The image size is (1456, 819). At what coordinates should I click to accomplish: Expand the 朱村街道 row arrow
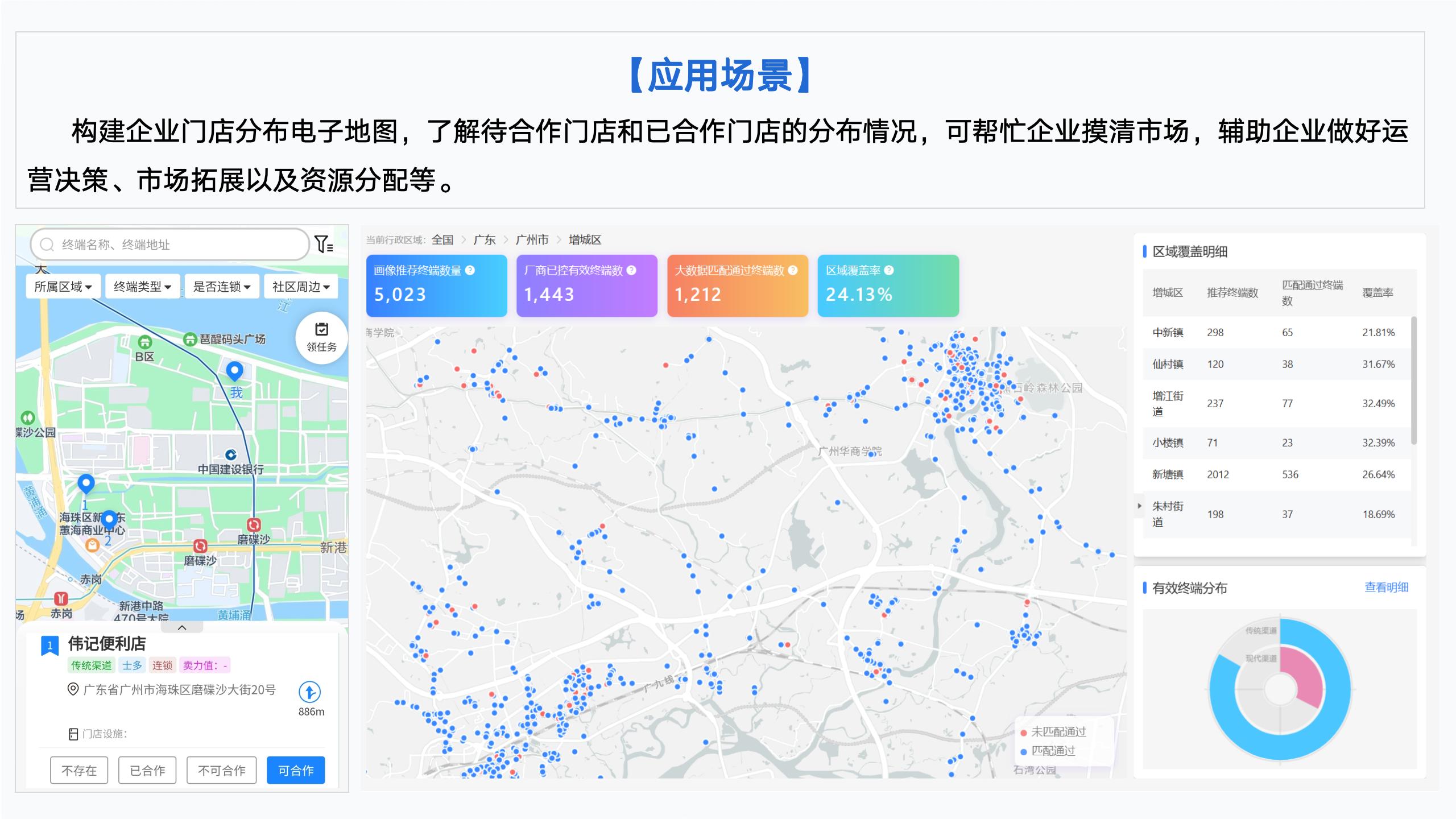pos(1139,506)
